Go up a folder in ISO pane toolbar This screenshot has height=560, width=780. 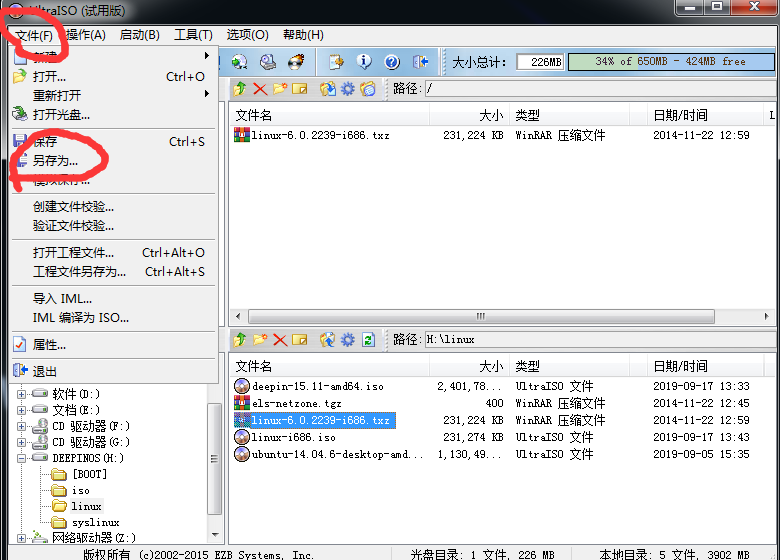[x=240, y=89]
